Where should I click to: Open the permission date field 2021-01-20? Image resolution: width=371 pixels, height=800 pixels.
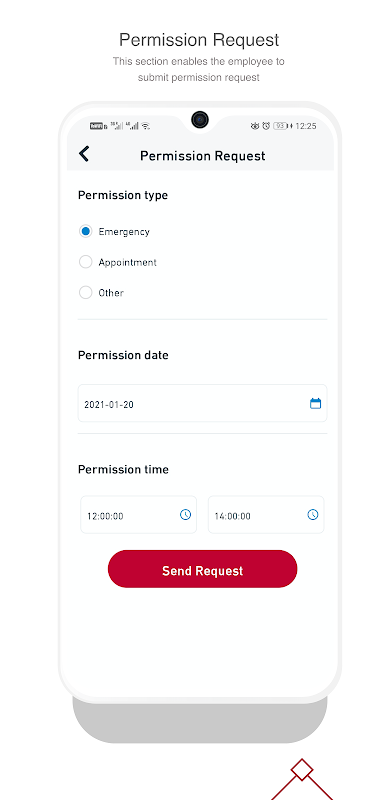click(x=202, y=403)
